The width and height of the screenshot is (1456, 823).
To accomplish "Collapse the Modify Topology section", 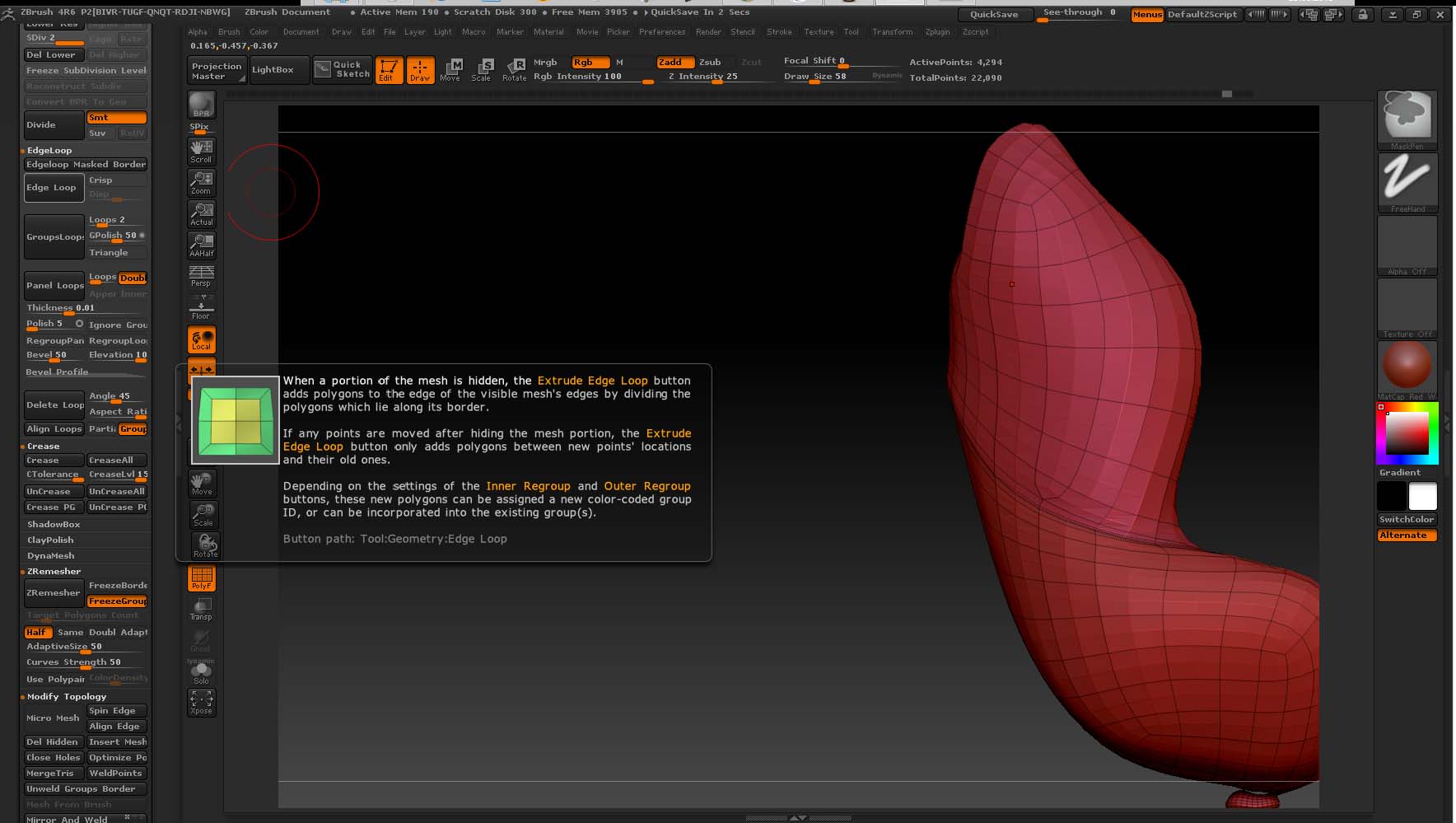I will 66,697.
